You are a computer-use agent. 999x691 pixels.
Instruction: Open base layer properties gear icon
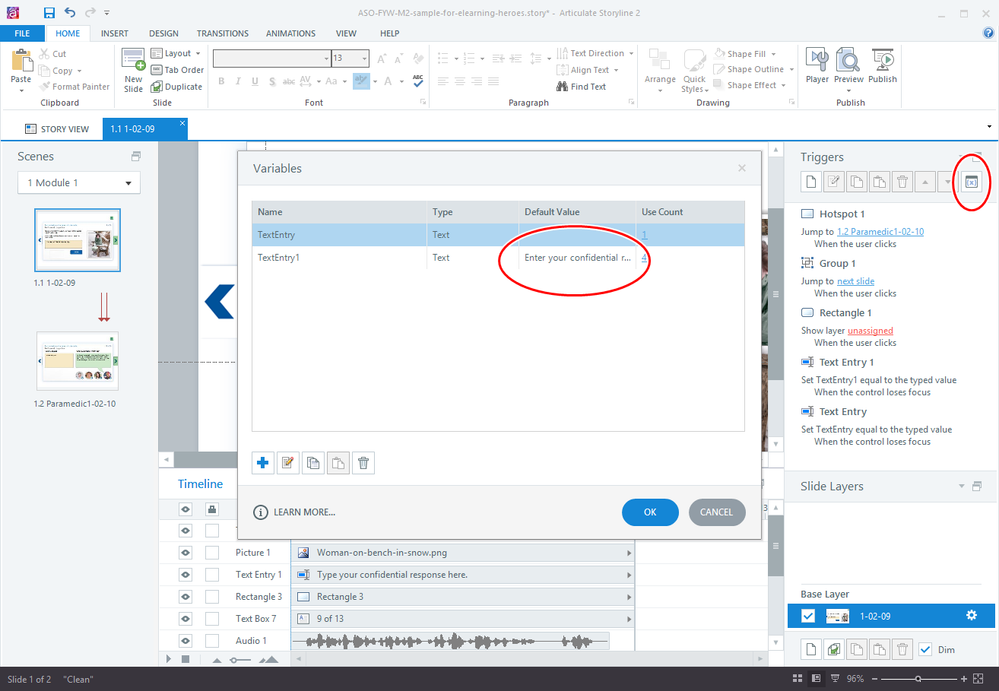coord(971,616)
